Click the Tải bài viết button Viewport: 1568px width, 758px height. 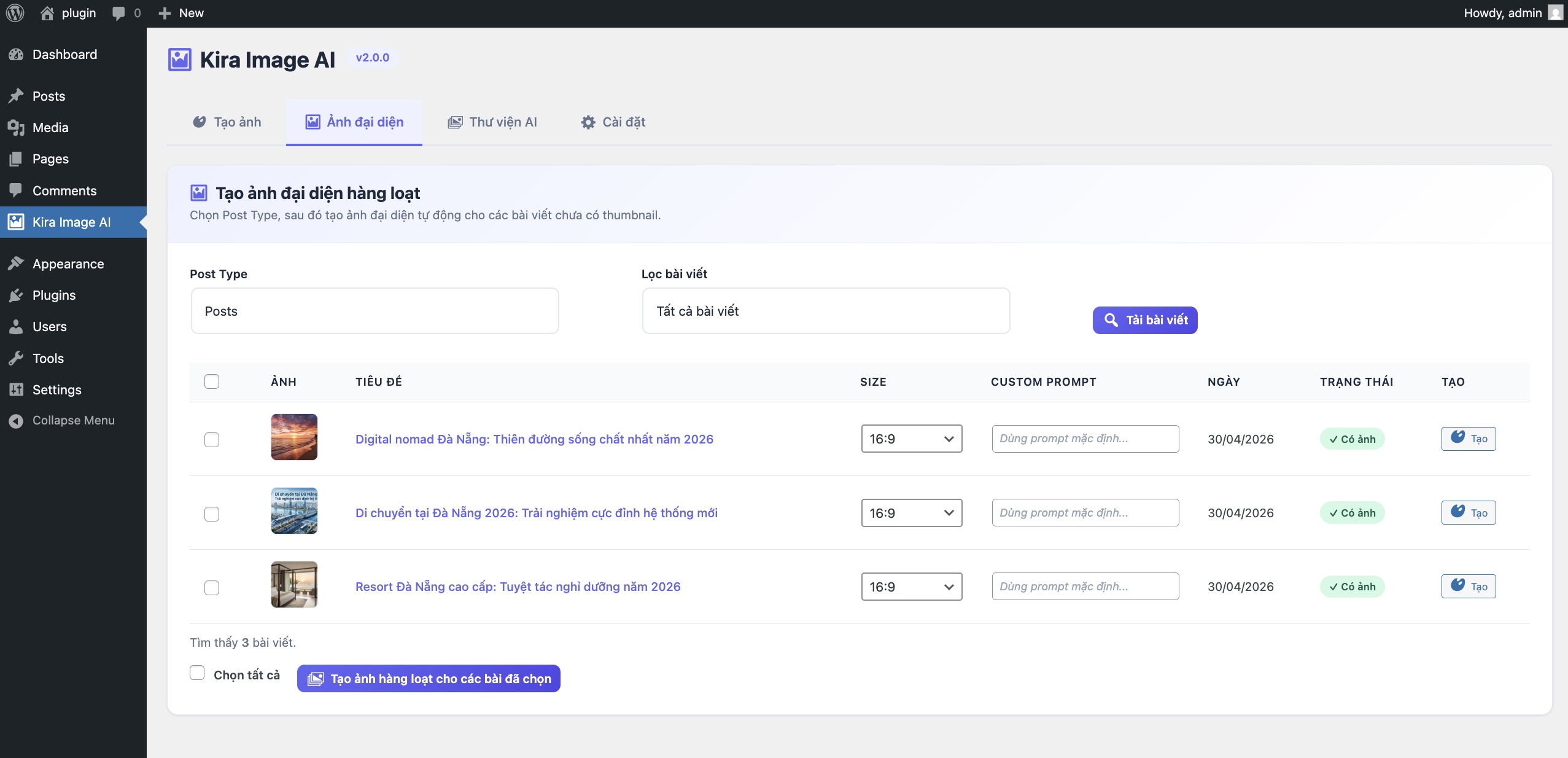1145,320
